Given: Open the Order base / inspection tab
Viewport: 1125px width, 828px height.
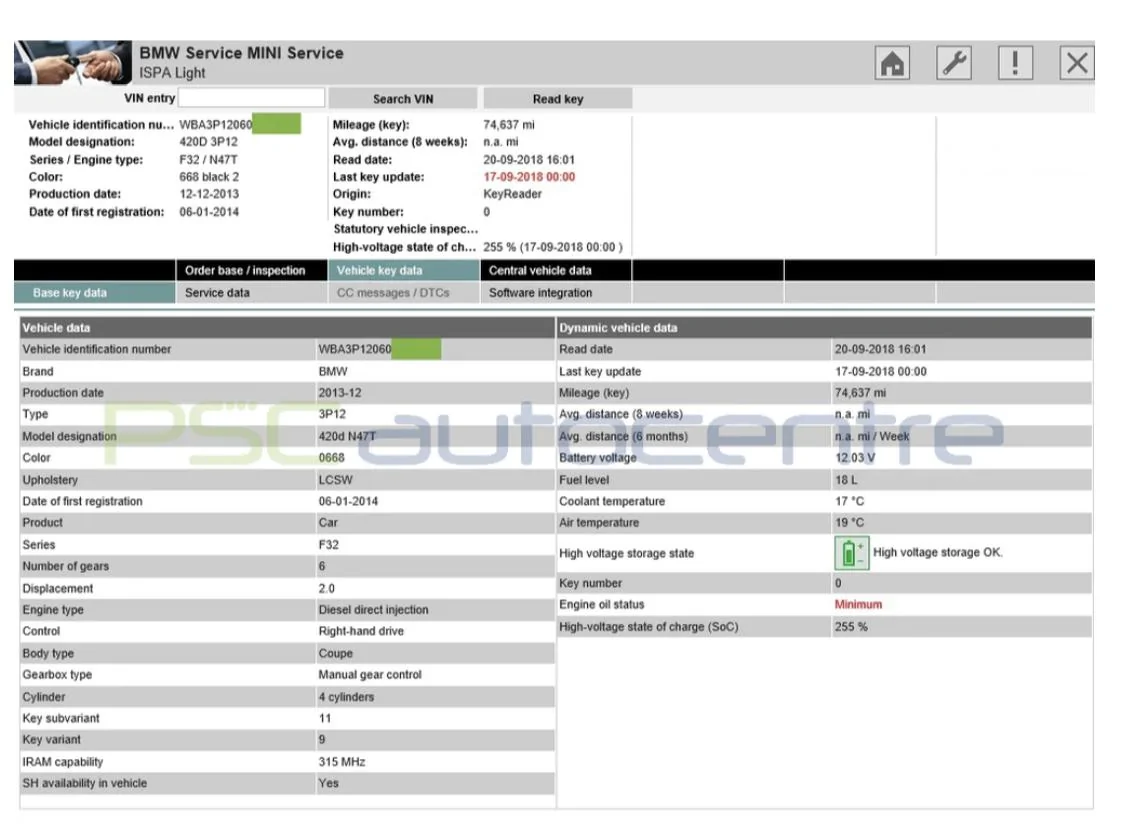Looking at the screenshot, I should pyautogui.click(x=251, y=270).
